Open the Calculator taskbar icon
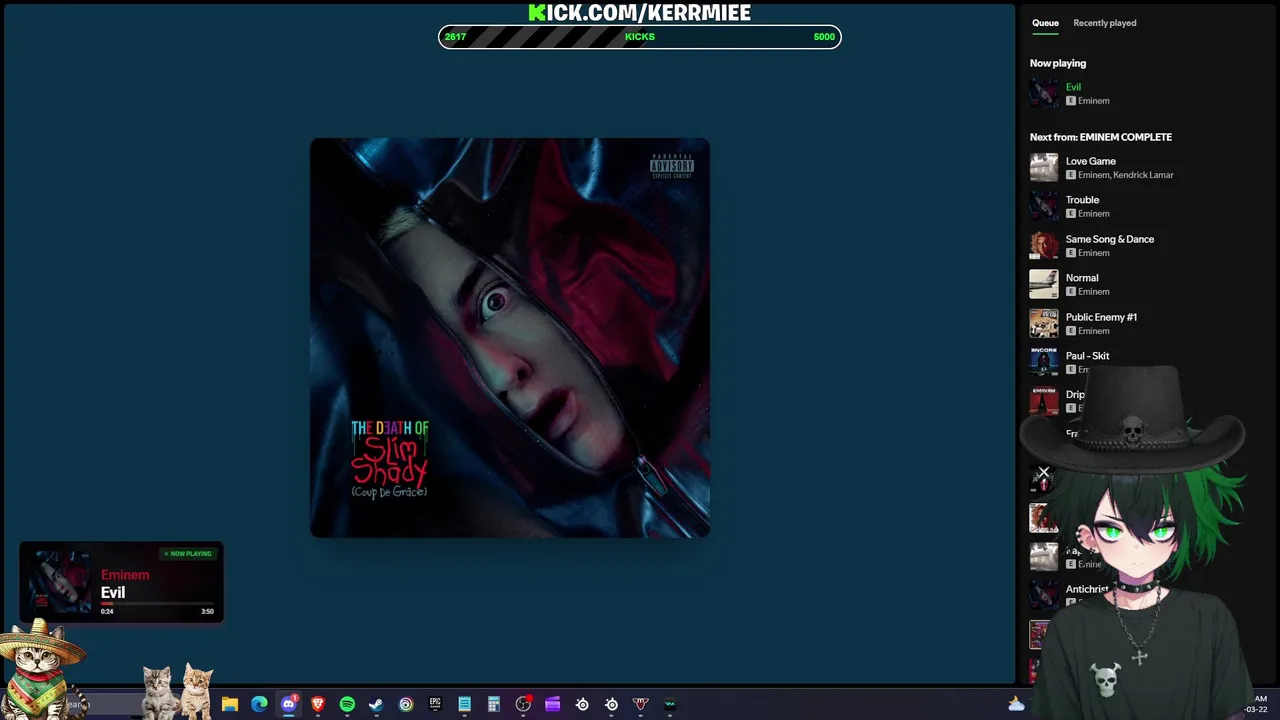The height and width of the screenshot is (720, 1280). [493, 704]
